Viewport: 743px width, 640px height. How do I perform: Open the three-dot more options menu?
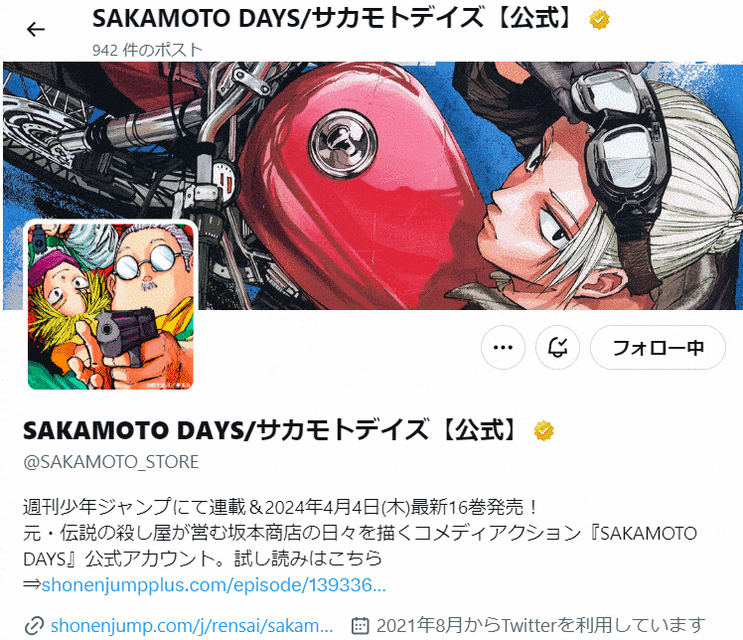[503, 347]
